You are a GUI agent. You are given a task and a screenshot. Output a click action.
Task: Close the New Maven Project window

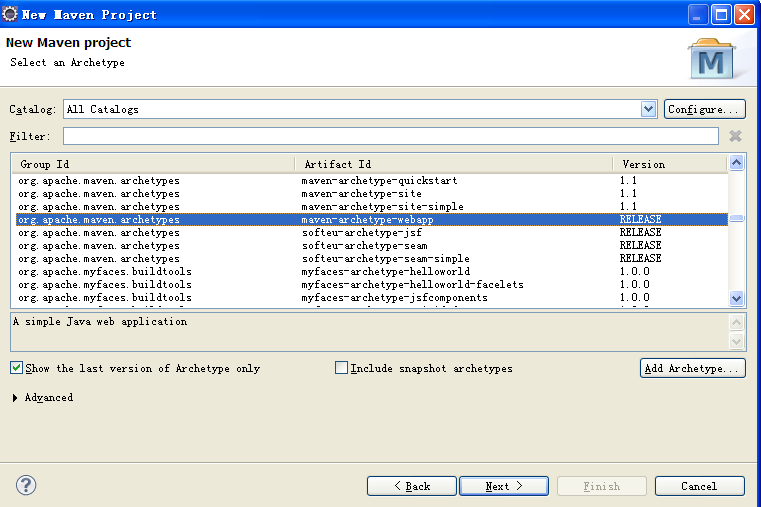pyautogui.click(x=744, y=15)
